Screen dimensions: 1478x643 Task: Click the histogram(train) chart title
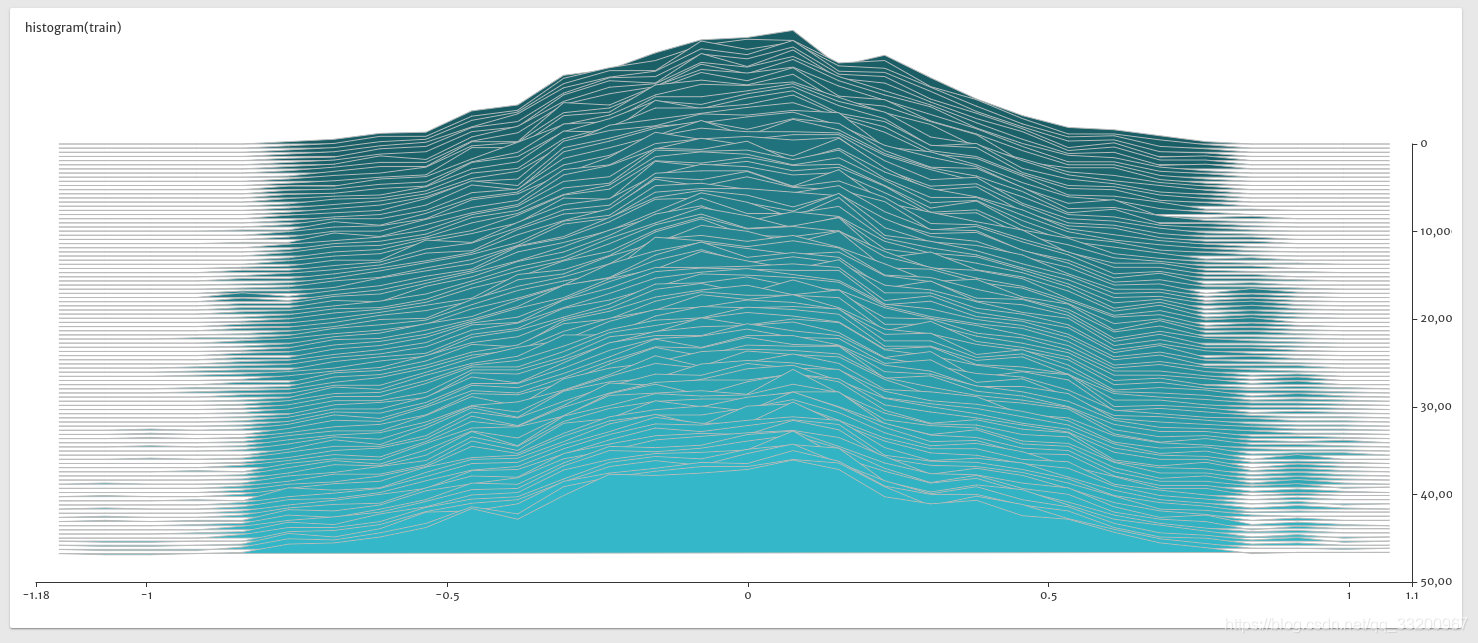[x=73, y=28]
